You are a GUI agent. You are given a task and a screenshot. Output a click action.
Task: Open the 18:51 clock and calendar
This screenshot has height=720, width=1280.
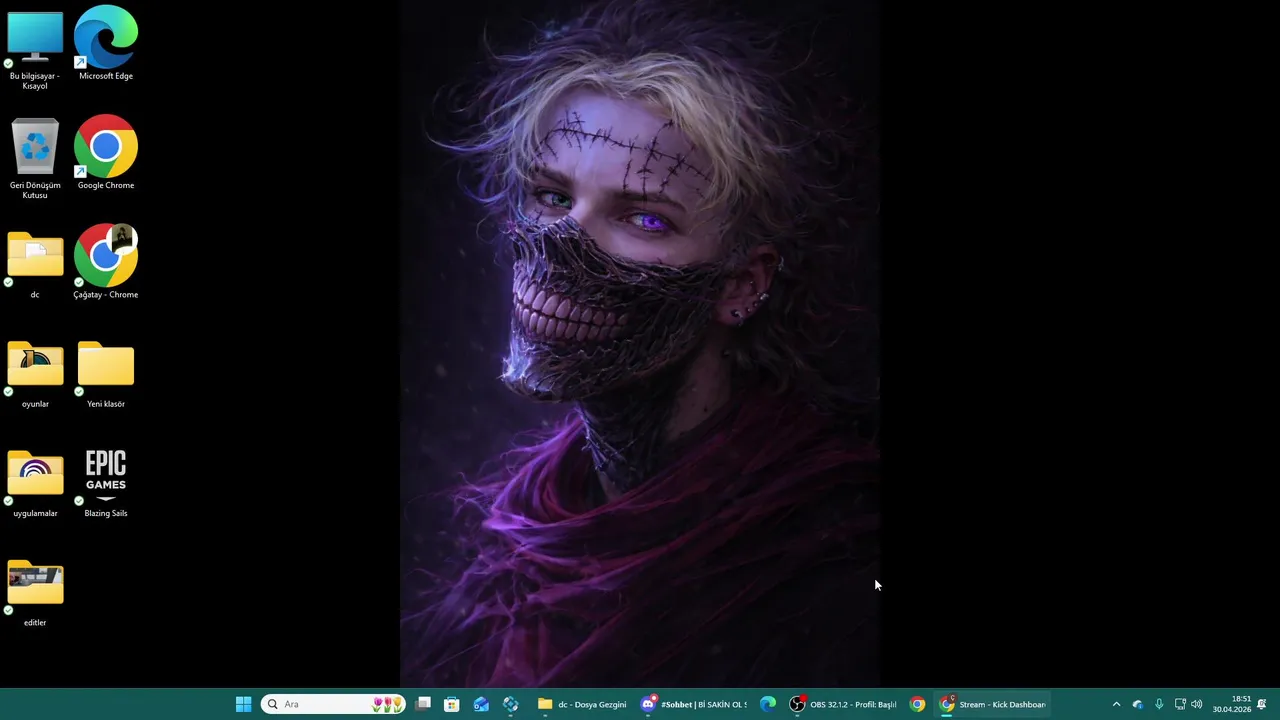[1232, 704]
